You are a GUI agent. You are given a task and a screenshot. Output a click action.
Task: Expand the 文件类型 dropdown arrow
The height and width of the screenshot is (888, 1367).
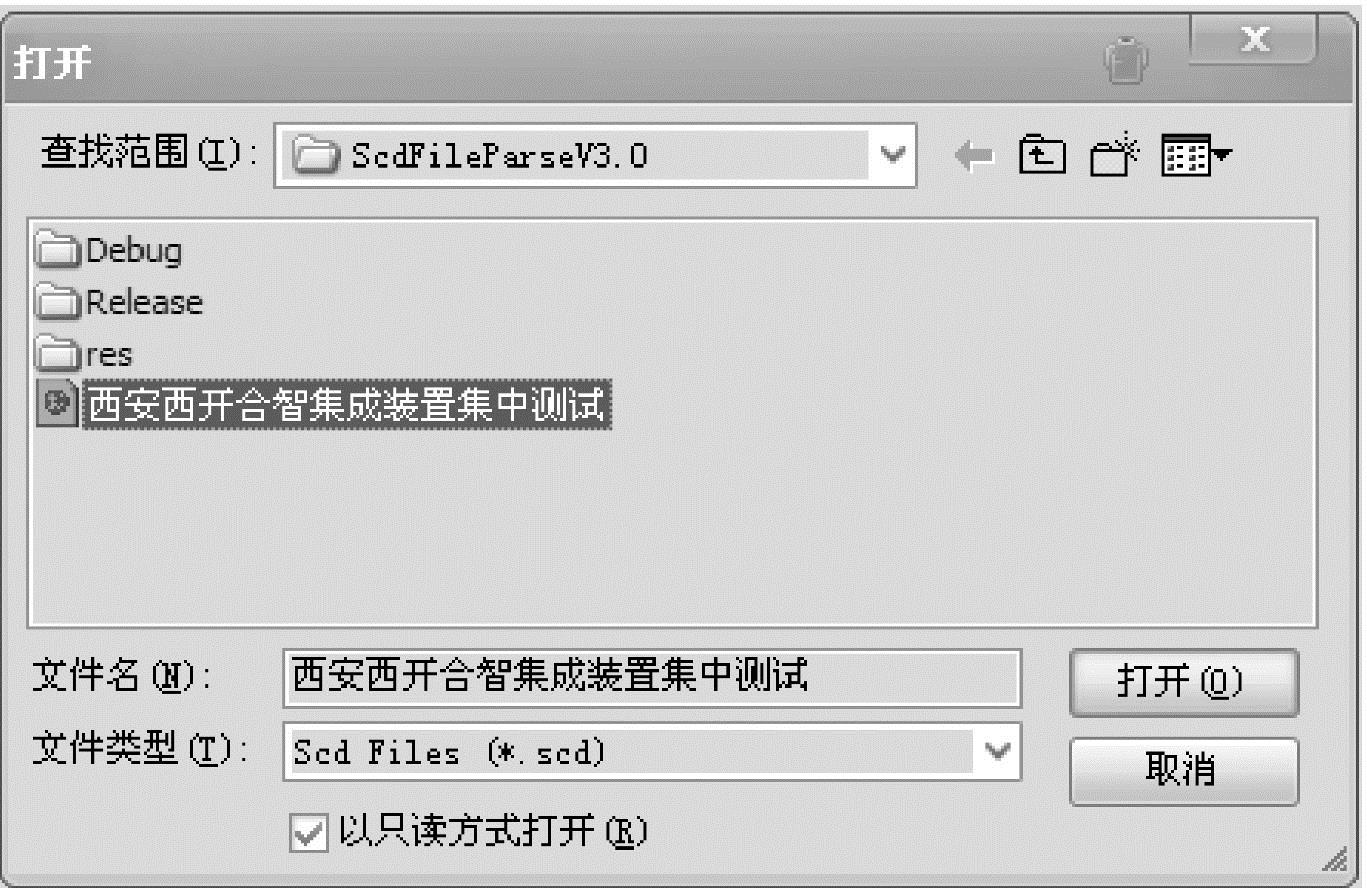pos(999,752)
